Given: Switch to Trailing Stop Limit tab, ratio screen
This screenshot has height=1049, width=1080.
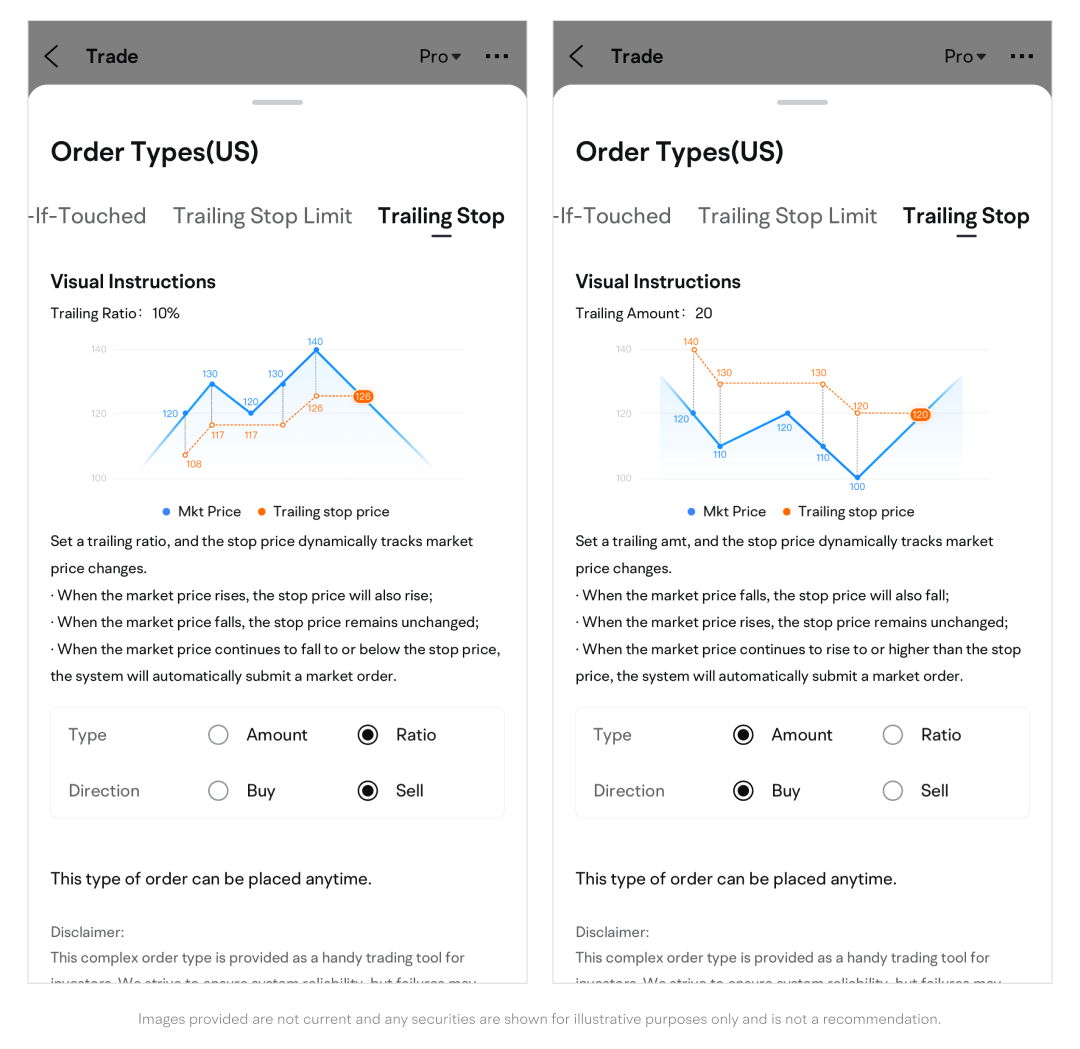Looking at the screenshot, I should 262,216.
